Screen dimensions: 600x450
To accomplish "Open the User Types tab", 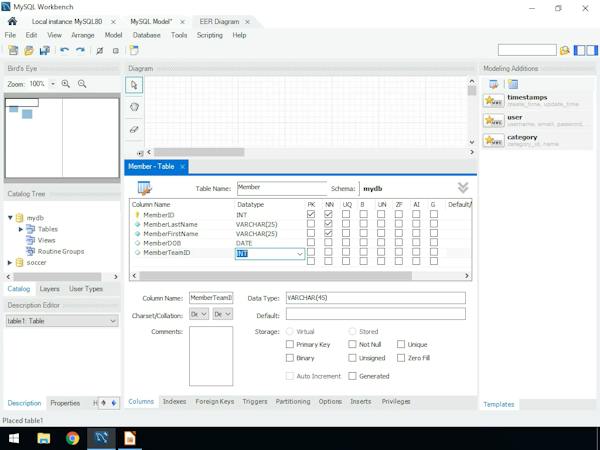I will click(x=86, y=289).
